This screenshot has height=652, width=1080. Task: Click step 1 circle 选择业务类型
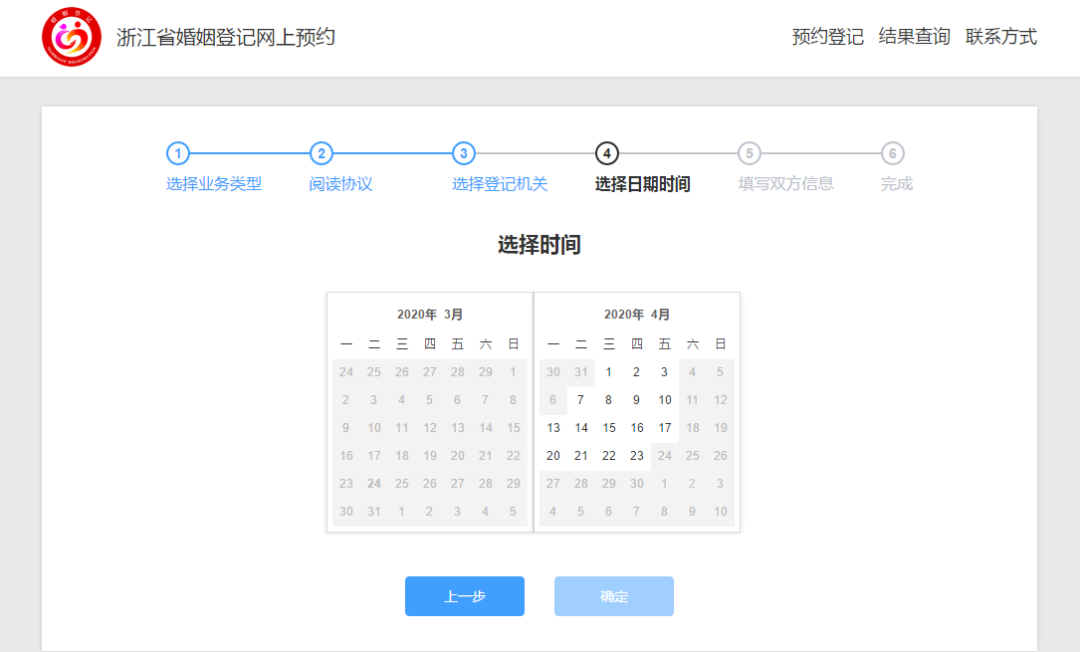pos(177,153)
